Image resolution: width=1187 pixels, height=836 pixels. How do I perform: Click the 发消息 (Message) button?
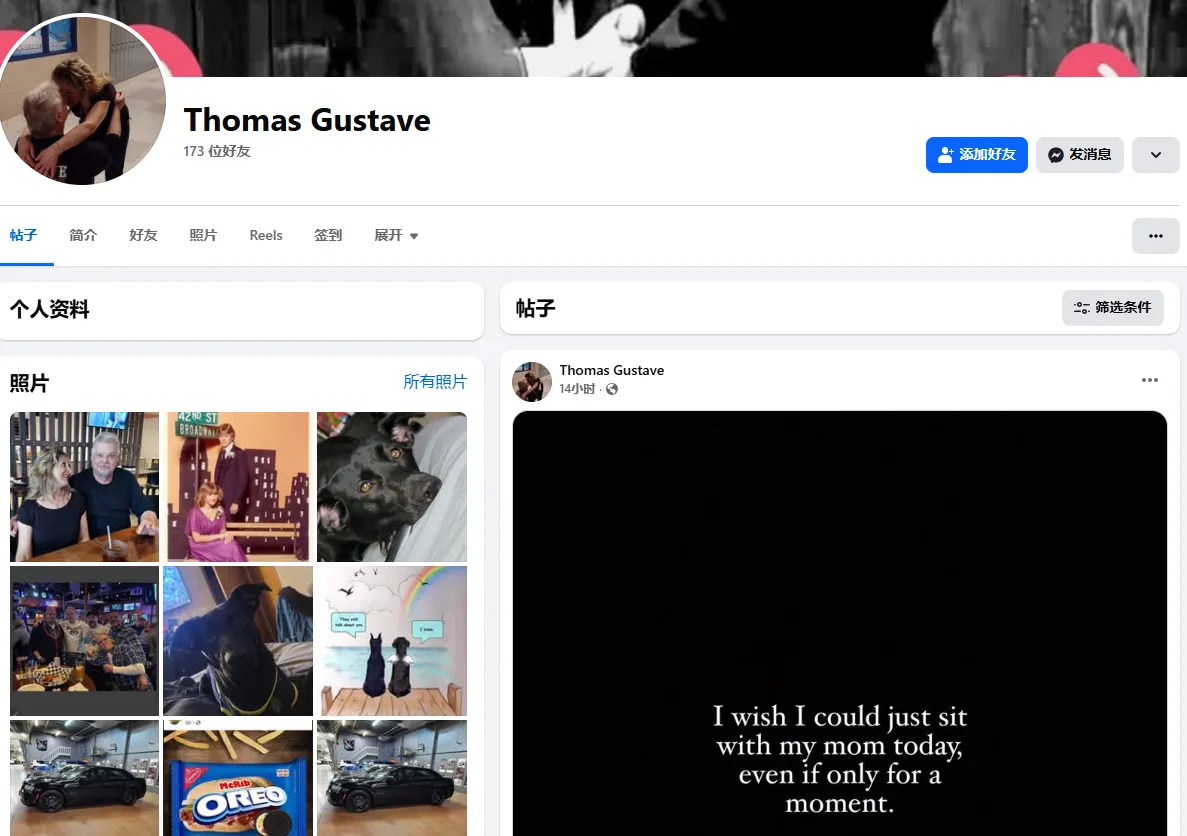point(1080,154)
